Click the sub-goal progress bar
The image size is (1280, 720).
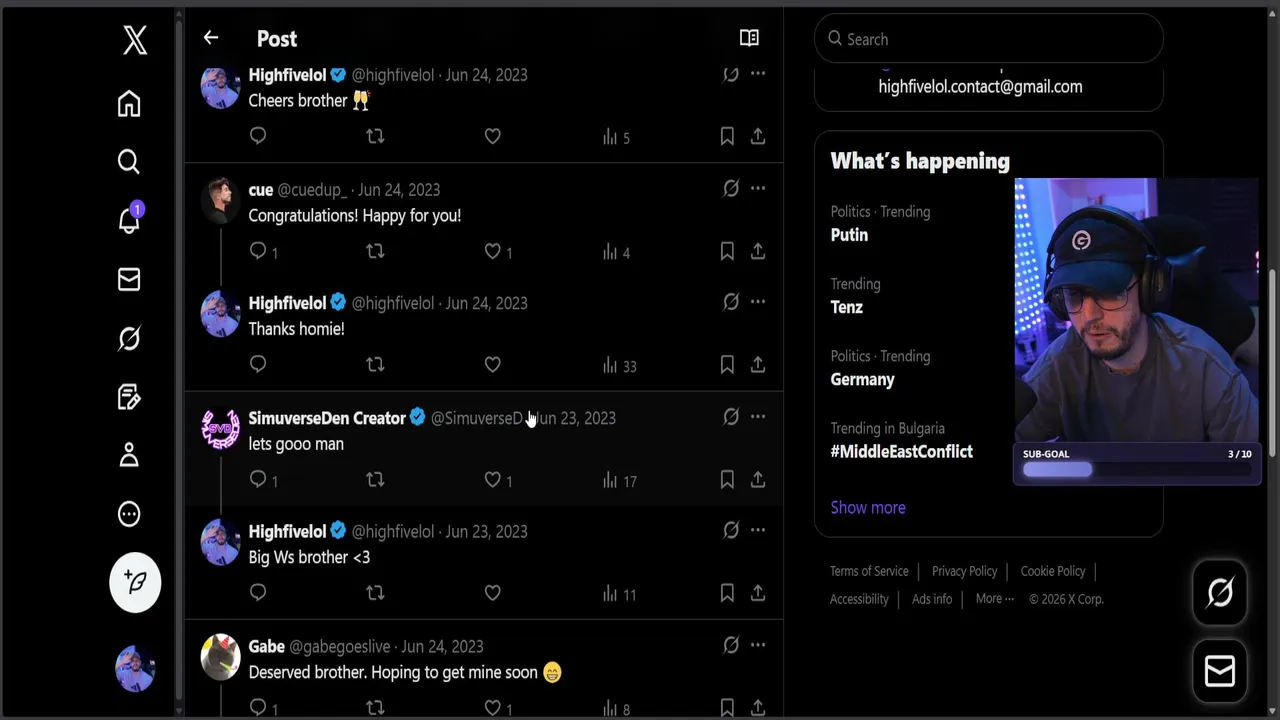click(x=1137, y=470)
